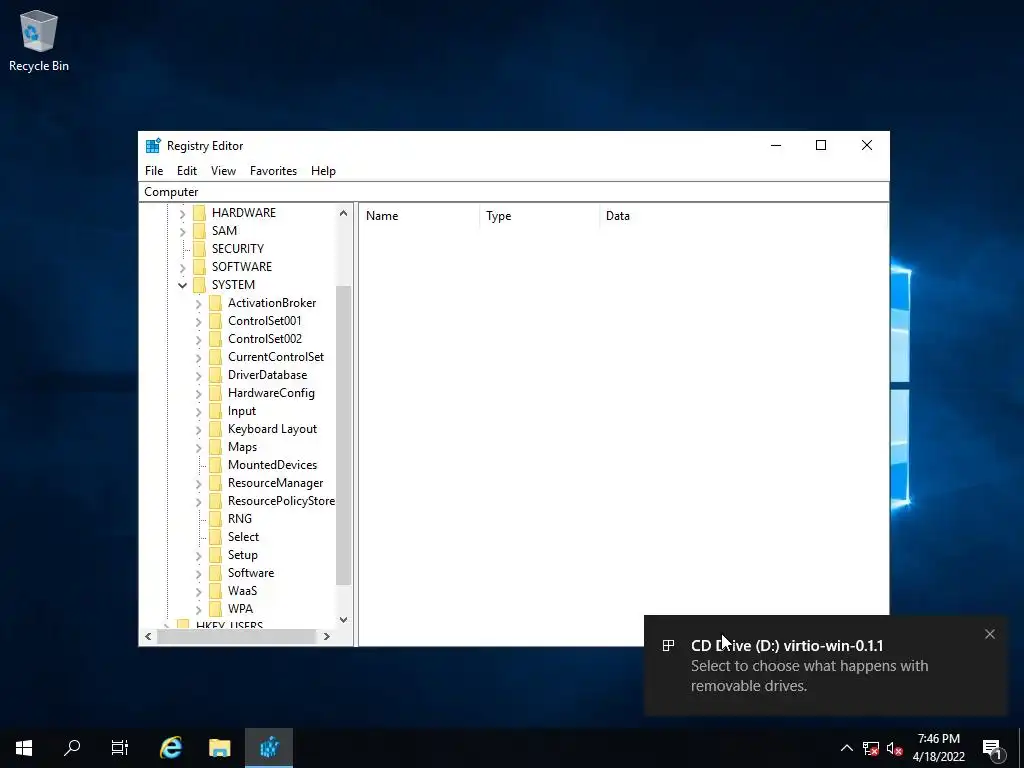The height and width of the screenshot is (768, 1024).
Task: Select the Maps key
Action: point(242,447)
